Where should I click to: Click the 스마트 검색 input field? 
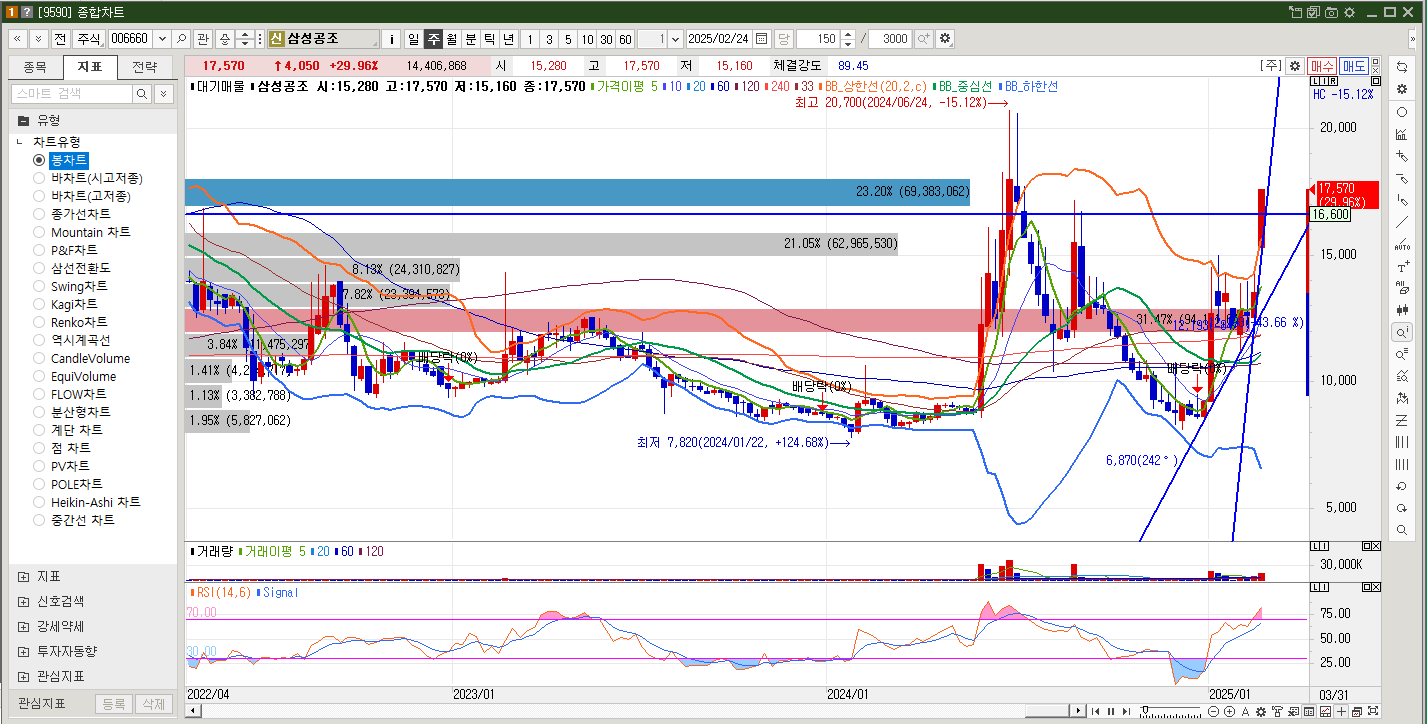pyautogui.click(x=71, y=93)
